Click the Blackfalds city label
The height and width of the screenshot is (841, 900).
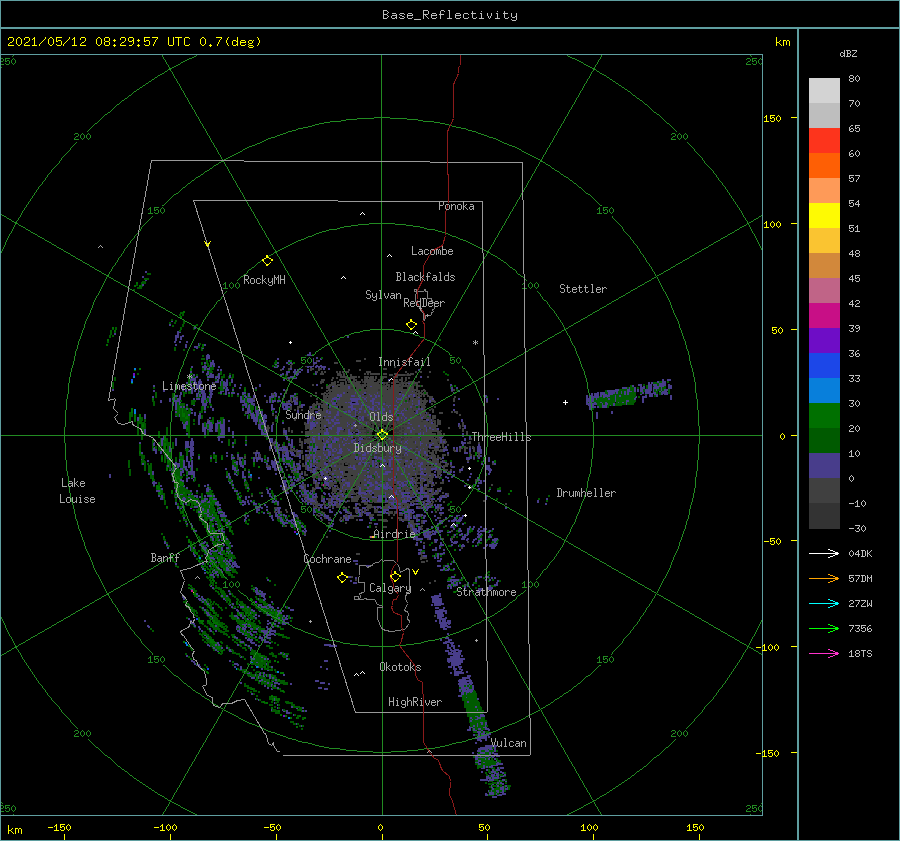425,277
